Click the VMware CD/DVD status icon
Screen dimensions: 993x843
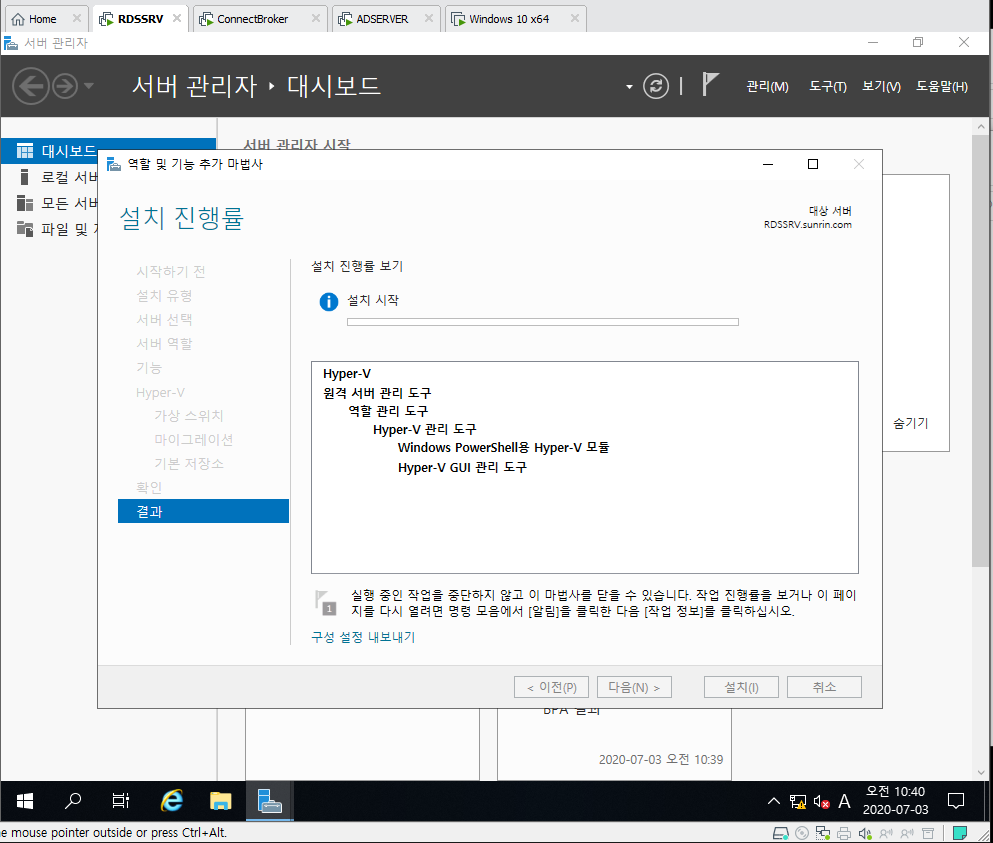[x=802, y=833]
